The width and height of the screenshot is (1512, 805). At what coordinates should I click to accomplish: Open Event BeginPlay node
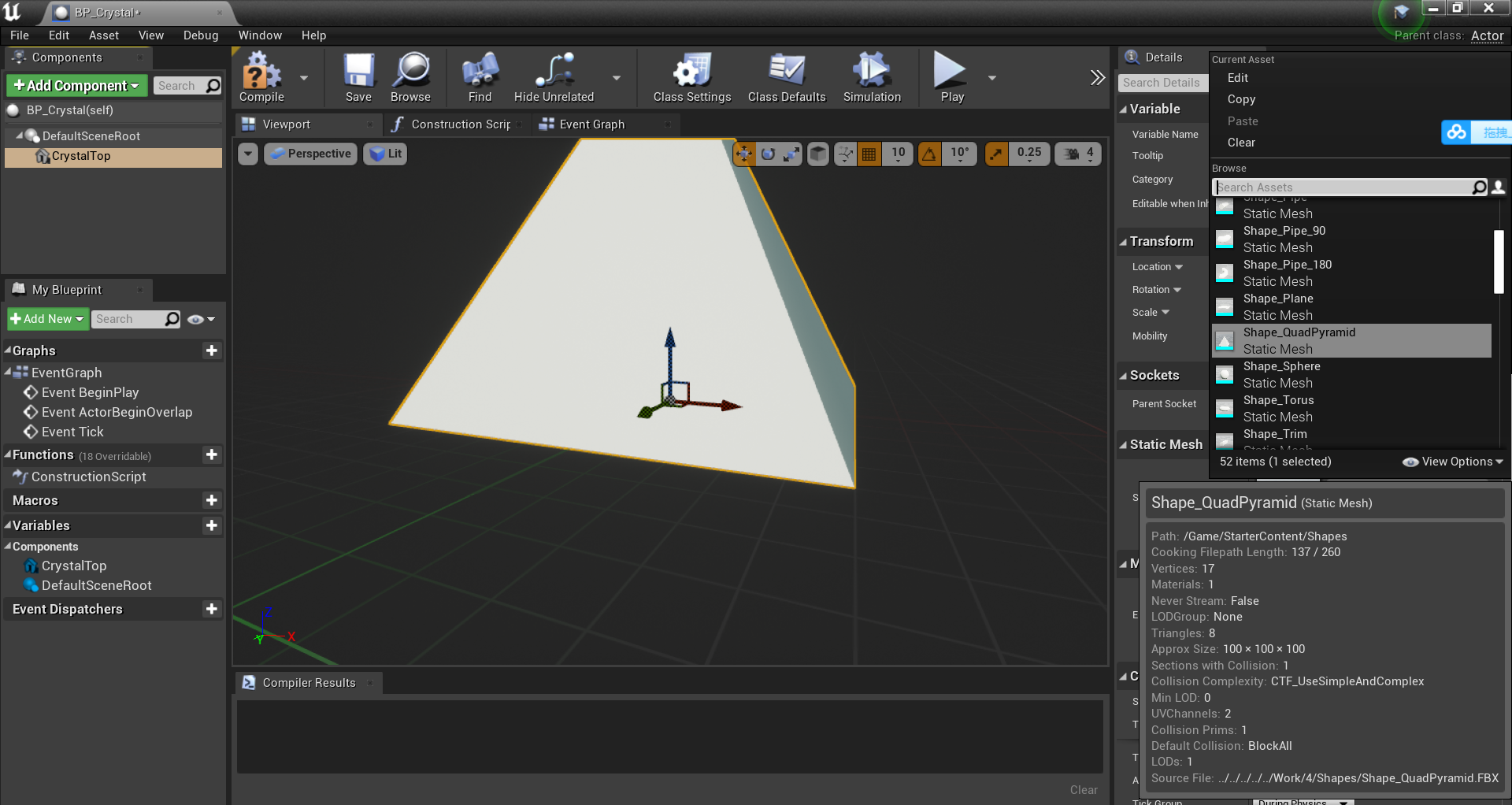[90, 392]
